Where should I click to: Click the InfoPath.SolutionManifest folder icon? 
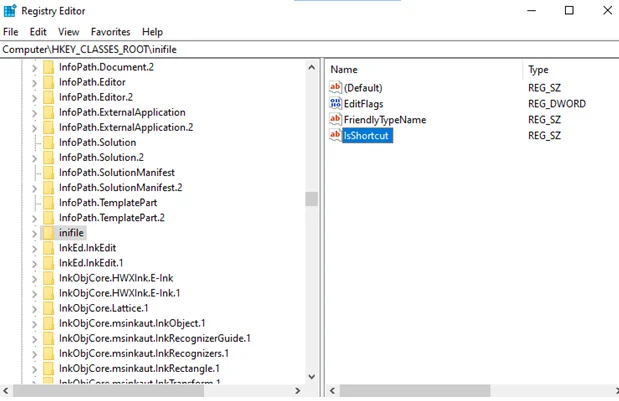pyautogui.click(x=48, y=172)
